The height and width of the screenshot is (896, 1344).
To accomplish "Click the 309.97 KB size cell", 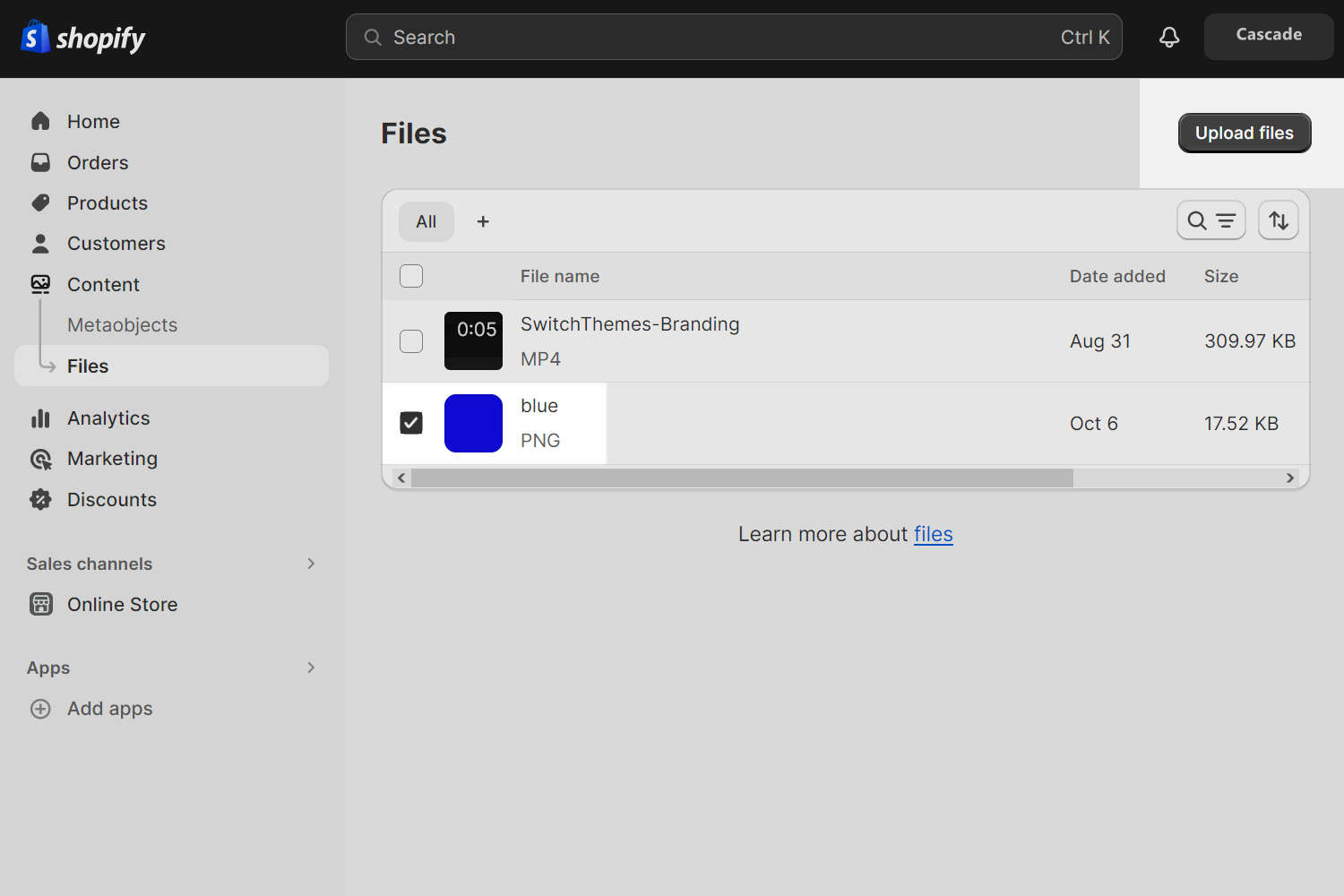I will point(1250,341).
